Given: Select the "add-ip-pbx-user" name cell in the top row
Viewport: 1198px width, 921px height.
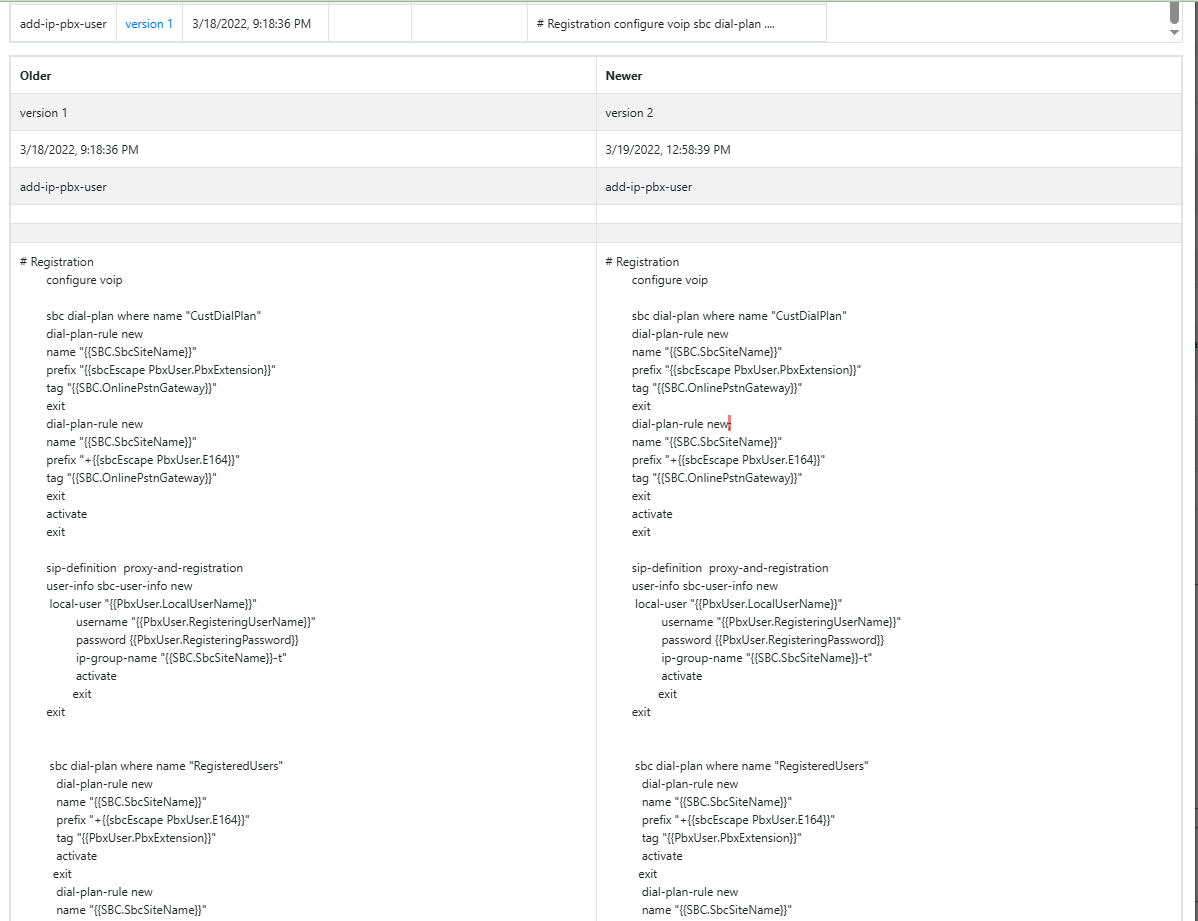Looking at the screenshot, I should tap(63, 24).
